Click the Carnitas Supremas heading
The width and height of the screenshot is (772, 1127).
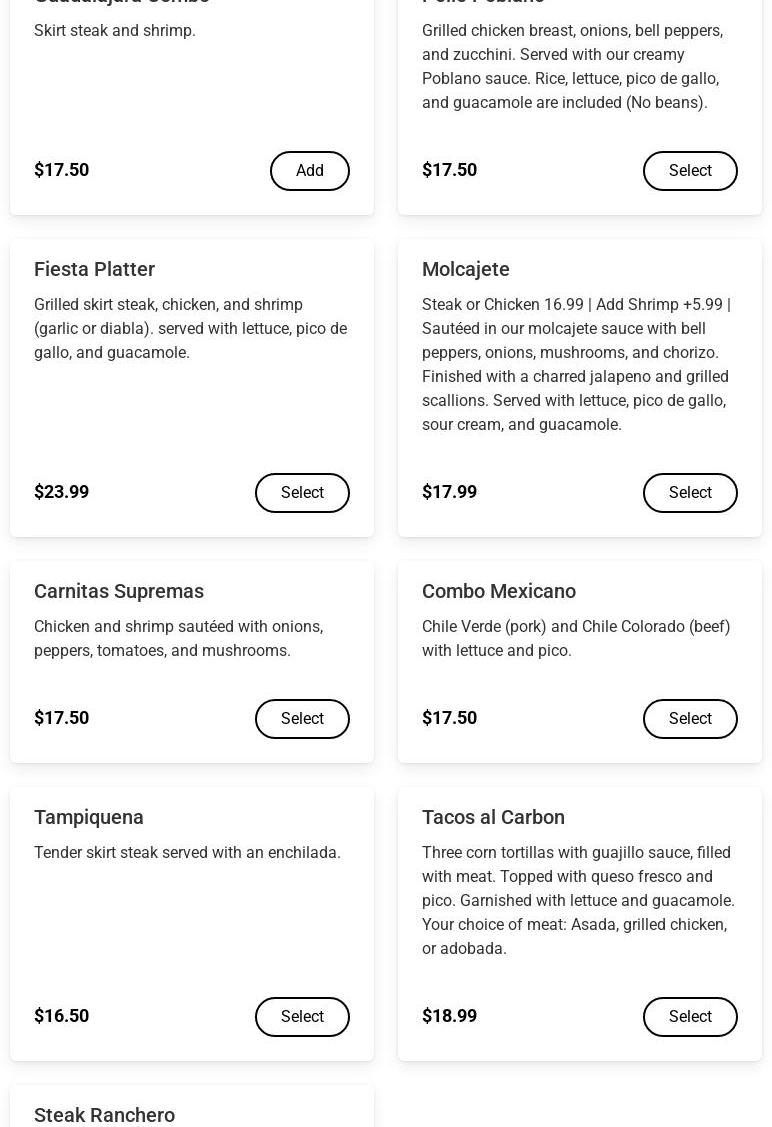pyautogui.click(x=119, y=592)
